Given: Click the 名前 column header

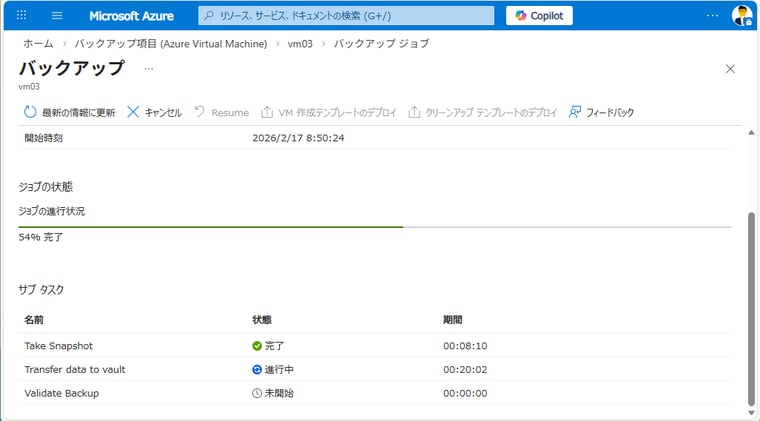Looking at the screenshot, I should pos(34,320).
